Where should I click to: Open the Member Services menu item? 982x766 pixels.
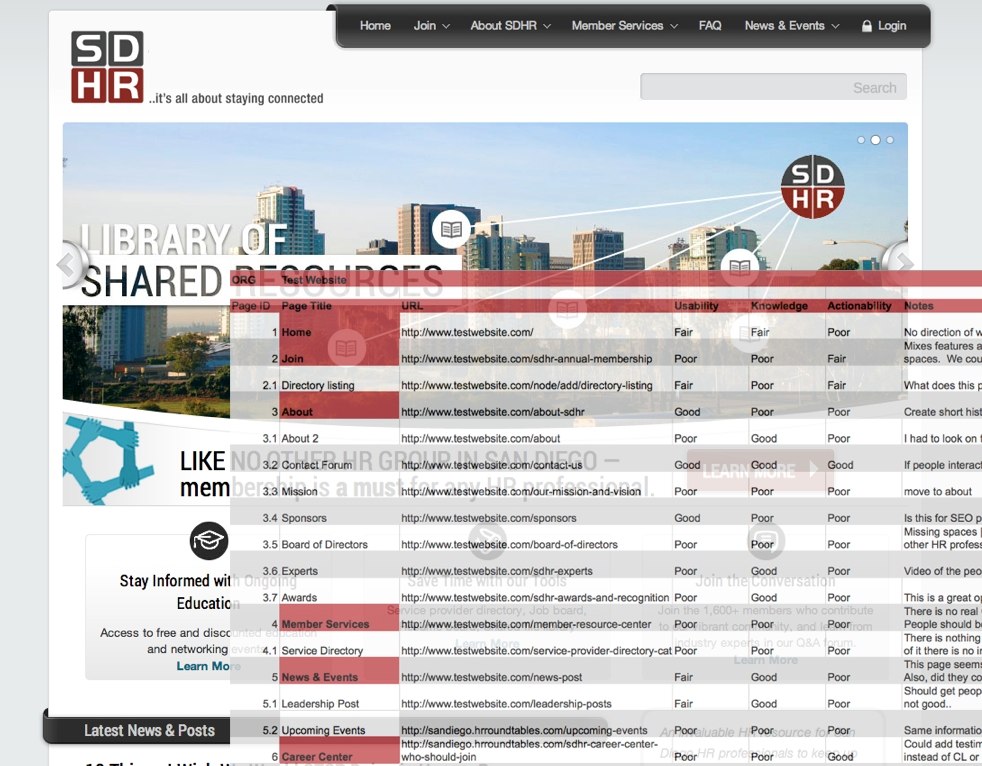click(617, 26)
